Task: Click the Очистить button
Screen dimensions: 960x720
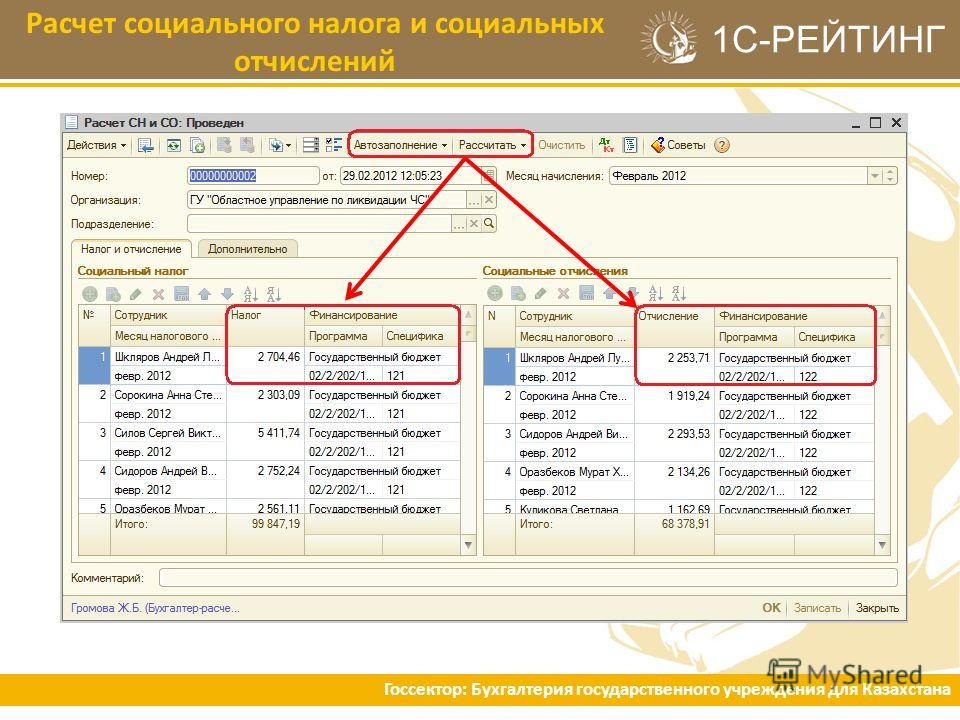Action: (561, 145)
